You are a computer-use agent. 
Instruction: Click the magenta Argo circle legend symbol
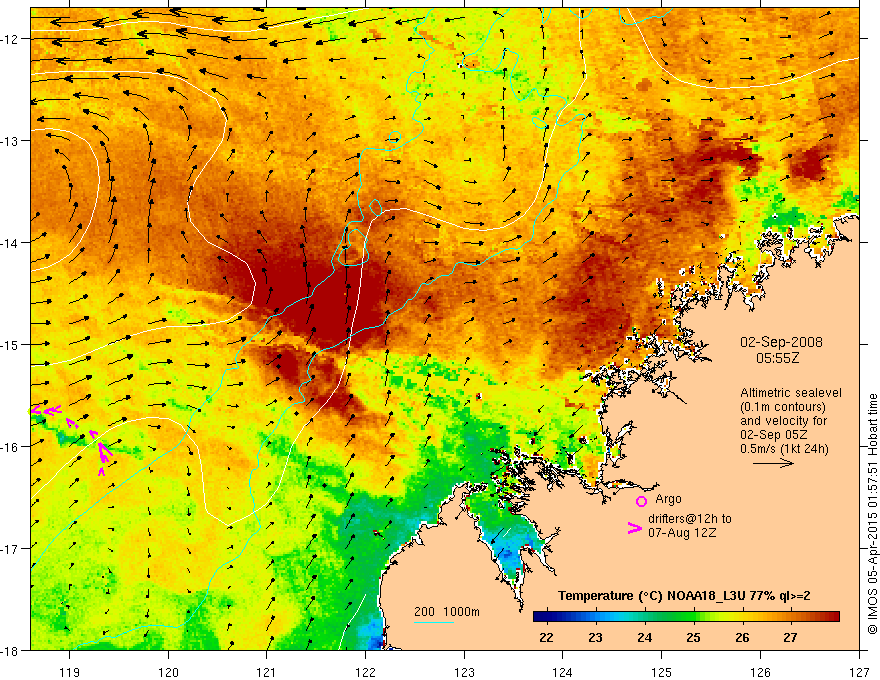(641, 501)
